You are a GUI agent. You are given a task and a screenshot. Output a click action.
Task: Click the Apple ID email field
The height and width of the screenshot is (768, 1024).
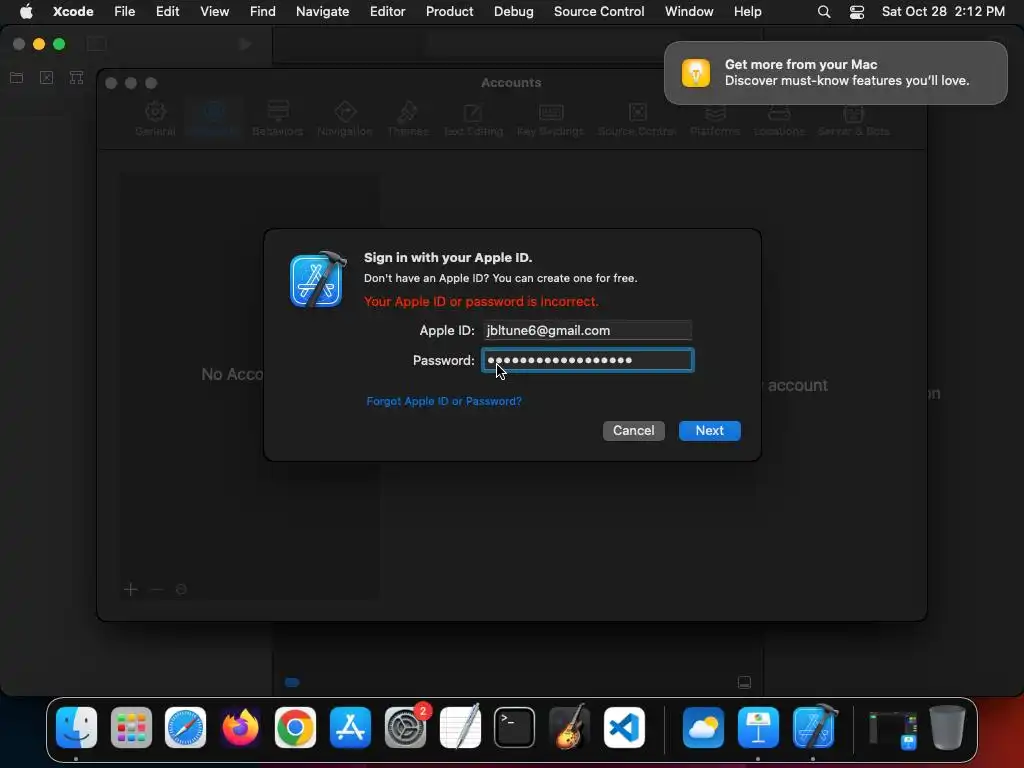[587, 330]
